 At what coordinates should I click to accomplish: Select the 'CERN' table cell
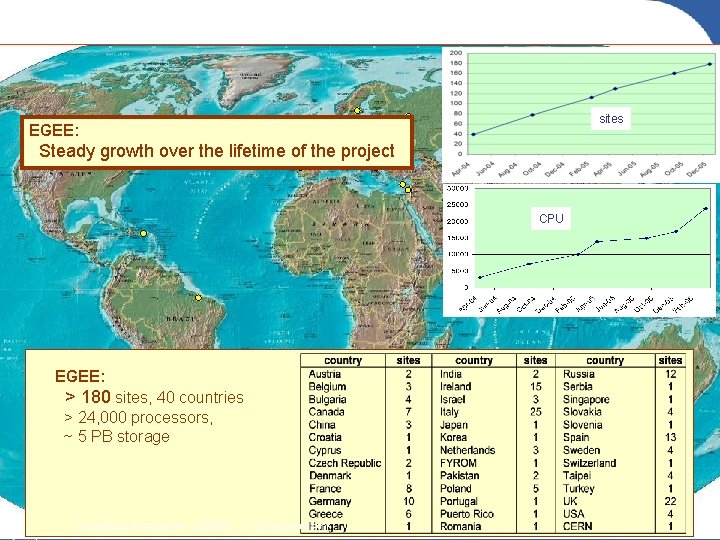(x=577, y=526)
